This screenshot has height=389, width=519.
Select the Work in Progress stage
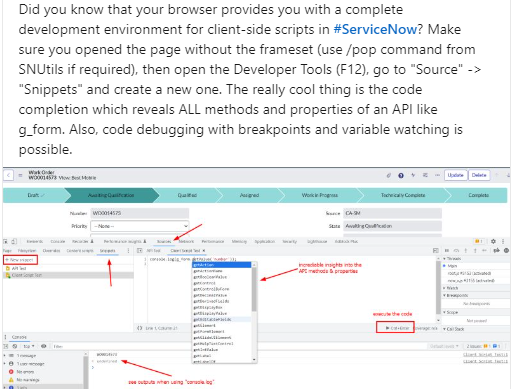(x=320, y=195)
